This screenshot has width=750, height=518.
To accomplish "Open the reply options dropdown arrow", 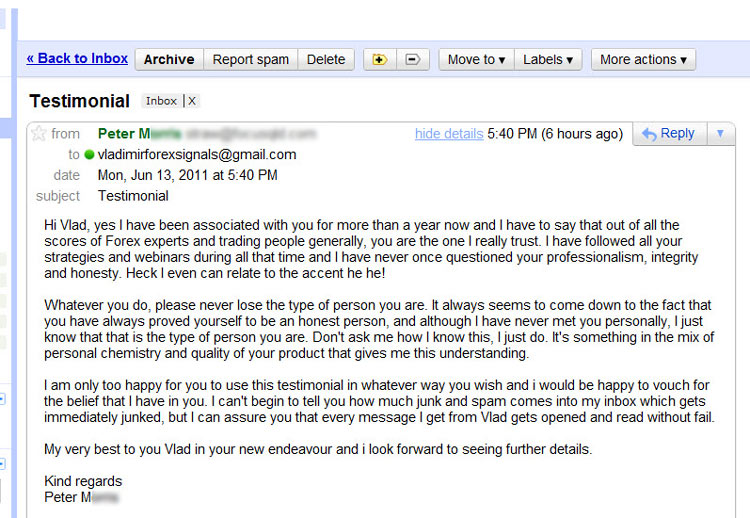I will (x=720, y=133).
